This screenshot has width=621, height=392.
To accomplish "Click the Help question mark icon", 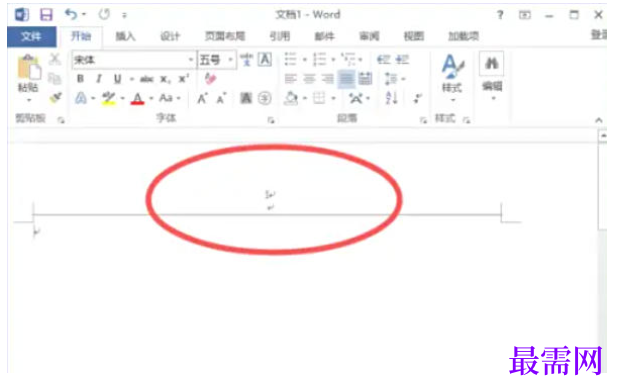I will click(x=500, y=15).
